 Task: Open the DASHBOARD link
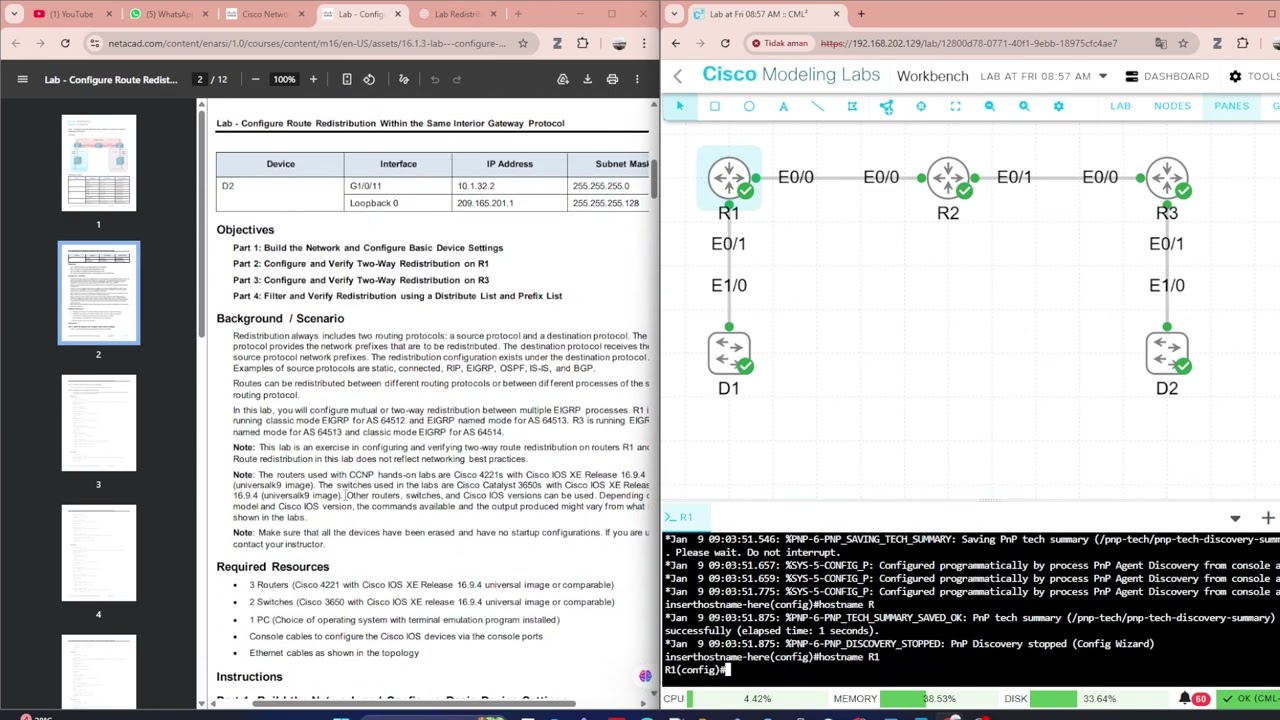click(x=1167, y=76)
